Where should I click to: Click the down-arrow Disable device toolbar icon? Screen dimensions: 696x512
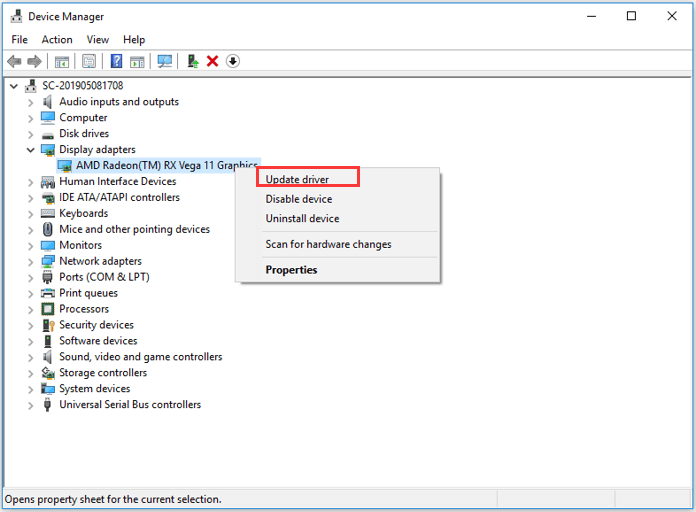233,61
